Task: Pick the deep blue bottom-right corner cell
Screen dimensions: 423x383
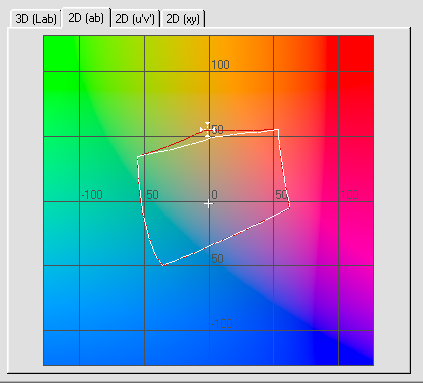Action: click(356, 348)
